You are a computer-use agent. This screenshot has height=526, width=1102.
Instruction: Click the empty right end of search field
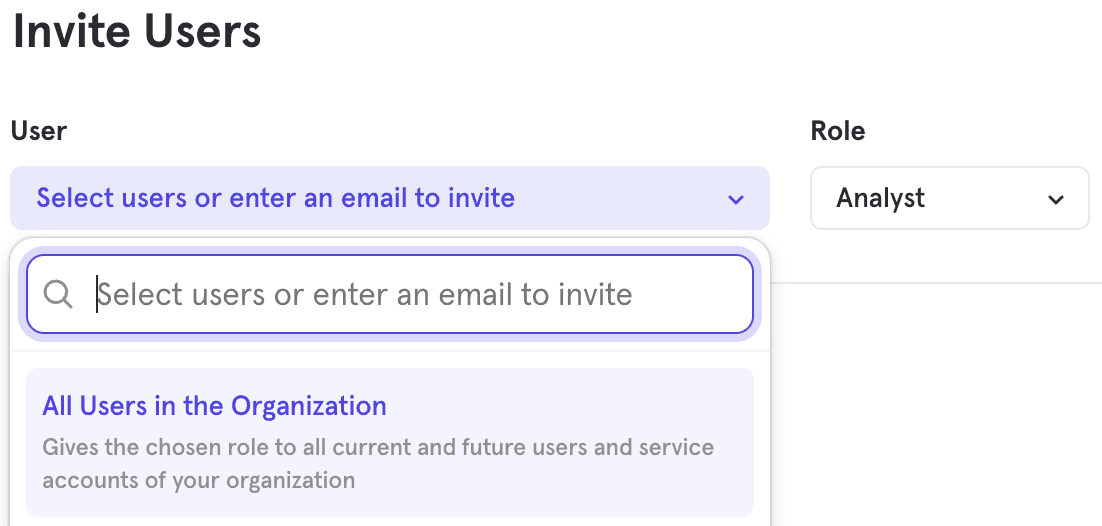700,294
